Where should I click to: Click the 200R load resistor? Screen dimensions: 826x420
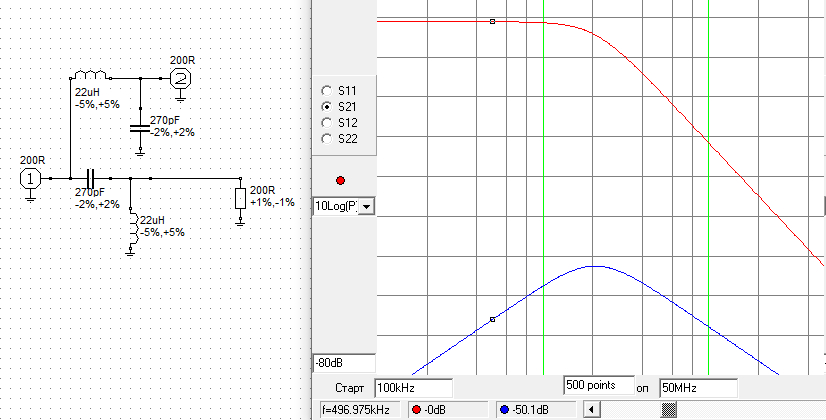[x=240, y=198]
